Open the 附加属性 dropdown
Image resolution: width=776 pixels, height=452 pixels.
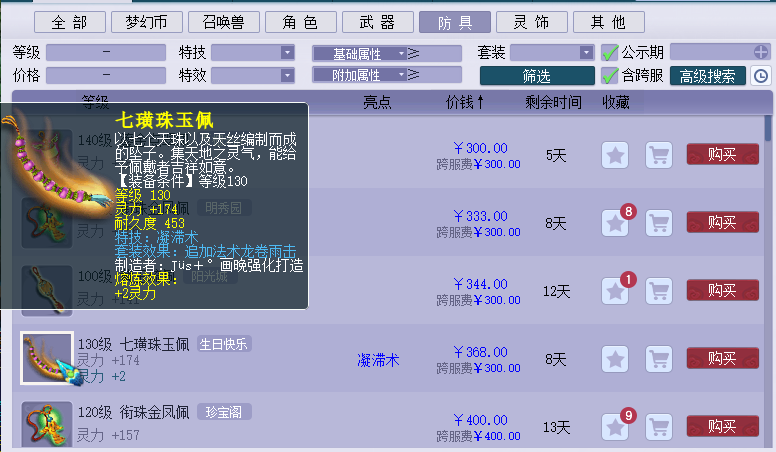[x=360, y=75]
